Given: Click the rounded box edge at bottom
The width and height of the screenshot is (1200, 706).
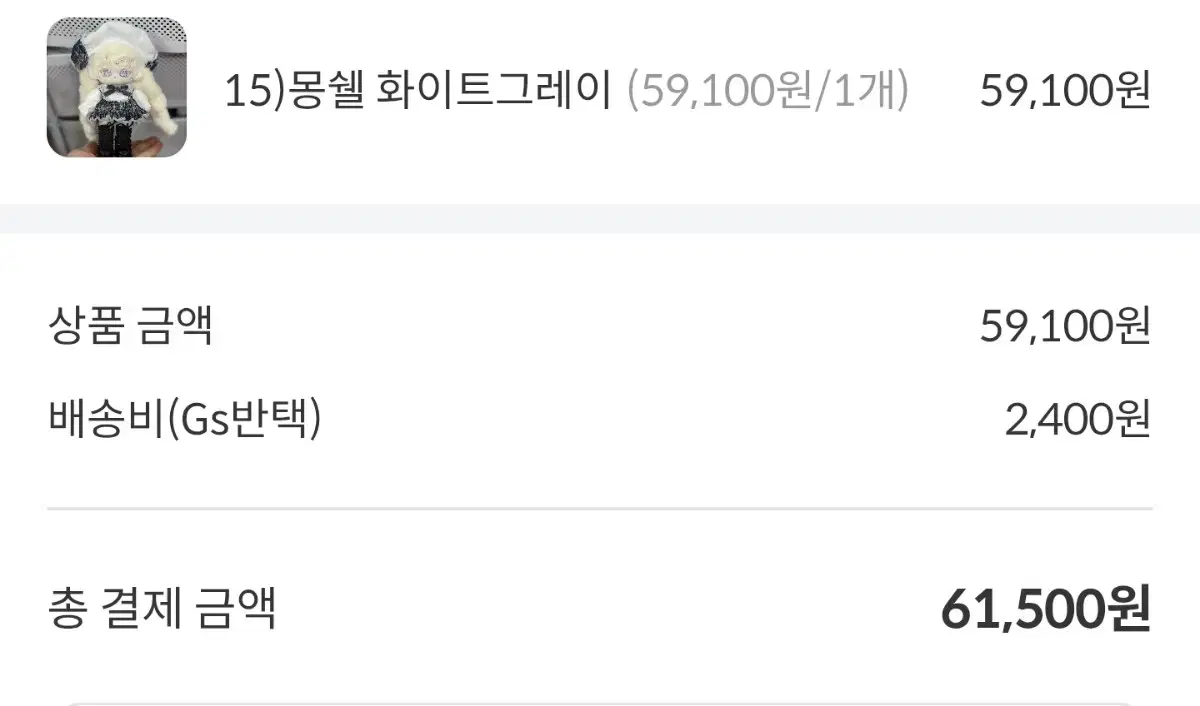Looking at the screenshot, I should point(600,703).
